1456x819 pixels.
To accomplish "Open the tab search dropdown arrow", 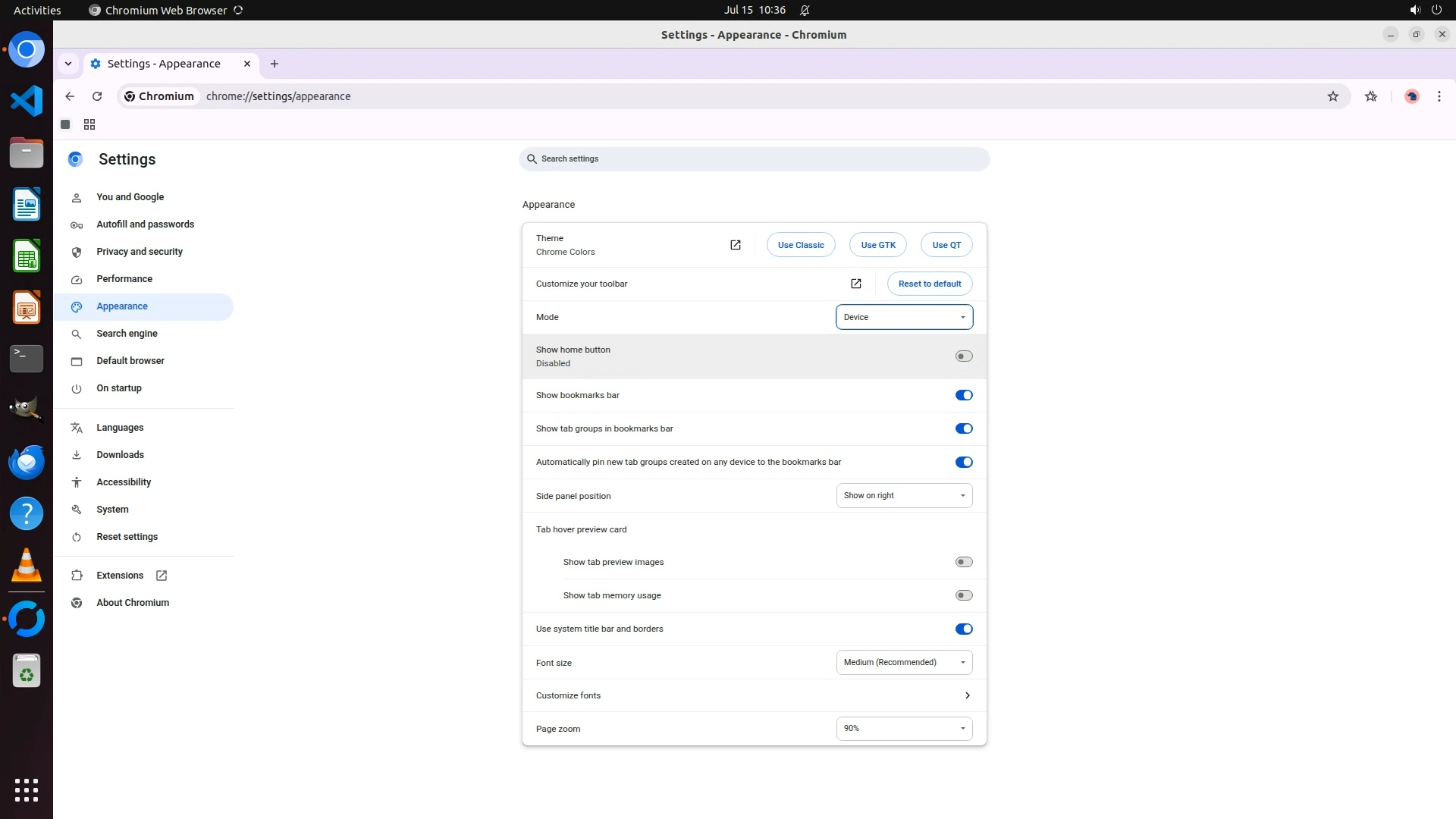I will tap(68, 64).
